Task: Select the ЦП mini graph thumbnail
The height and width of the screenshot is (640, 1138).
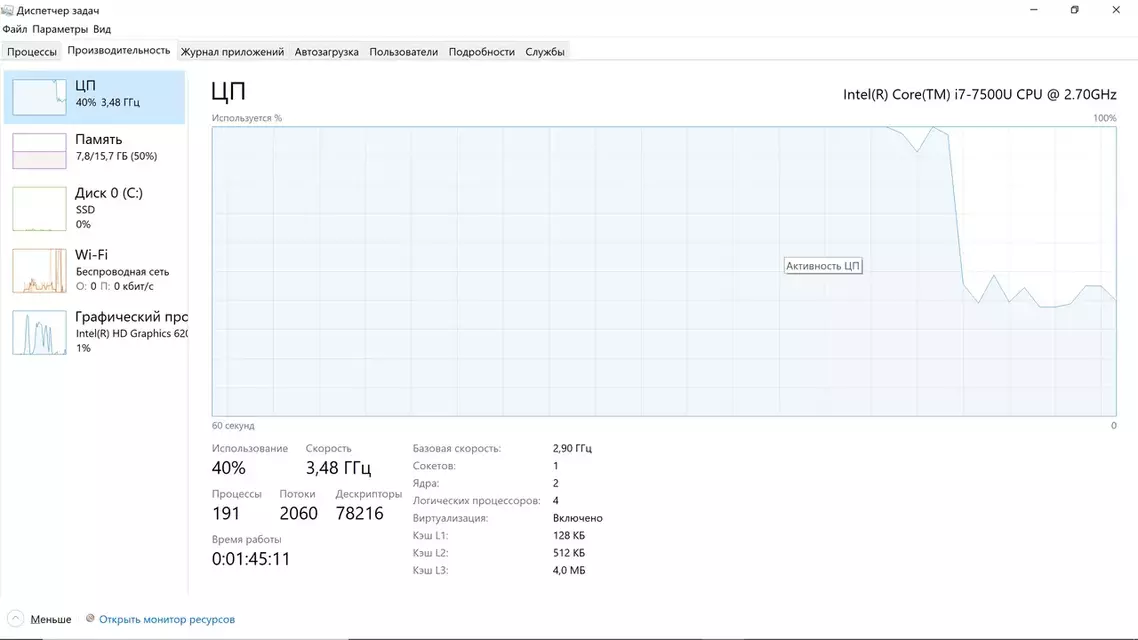Action: click(39, 97)
